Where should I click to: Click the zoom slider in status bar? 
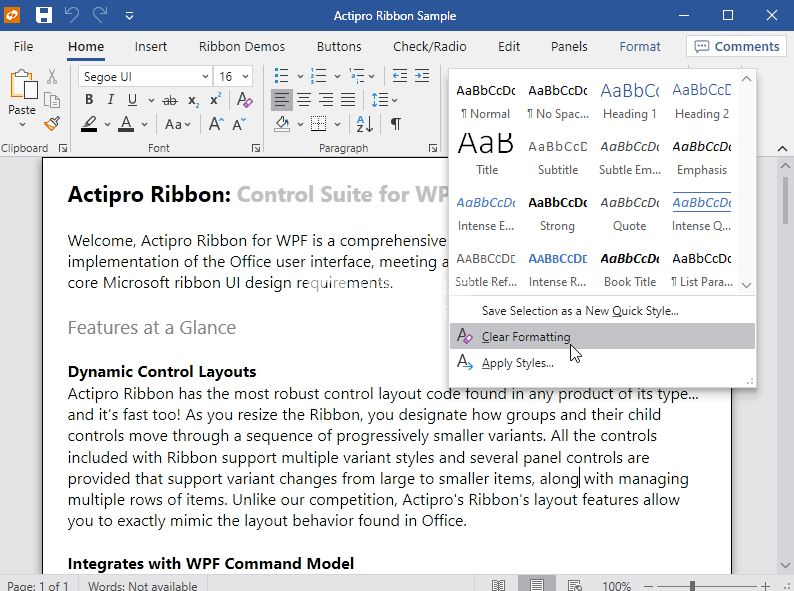pyautogui.click(x=691, y=585)
